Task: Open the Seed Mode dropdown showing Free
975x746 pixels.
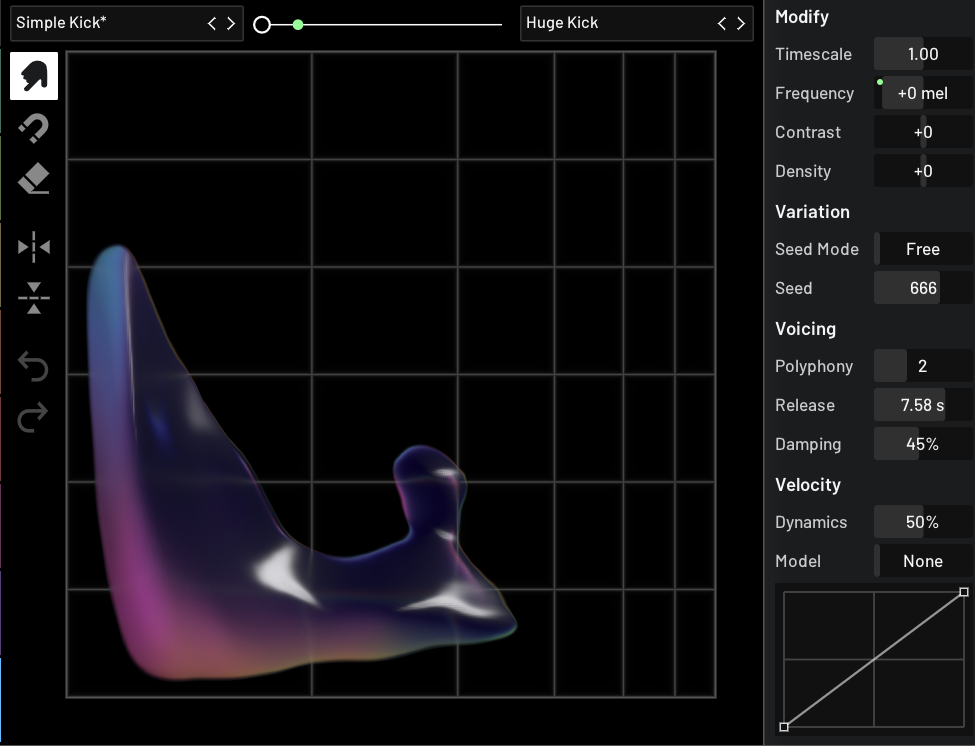Action: 923,249
